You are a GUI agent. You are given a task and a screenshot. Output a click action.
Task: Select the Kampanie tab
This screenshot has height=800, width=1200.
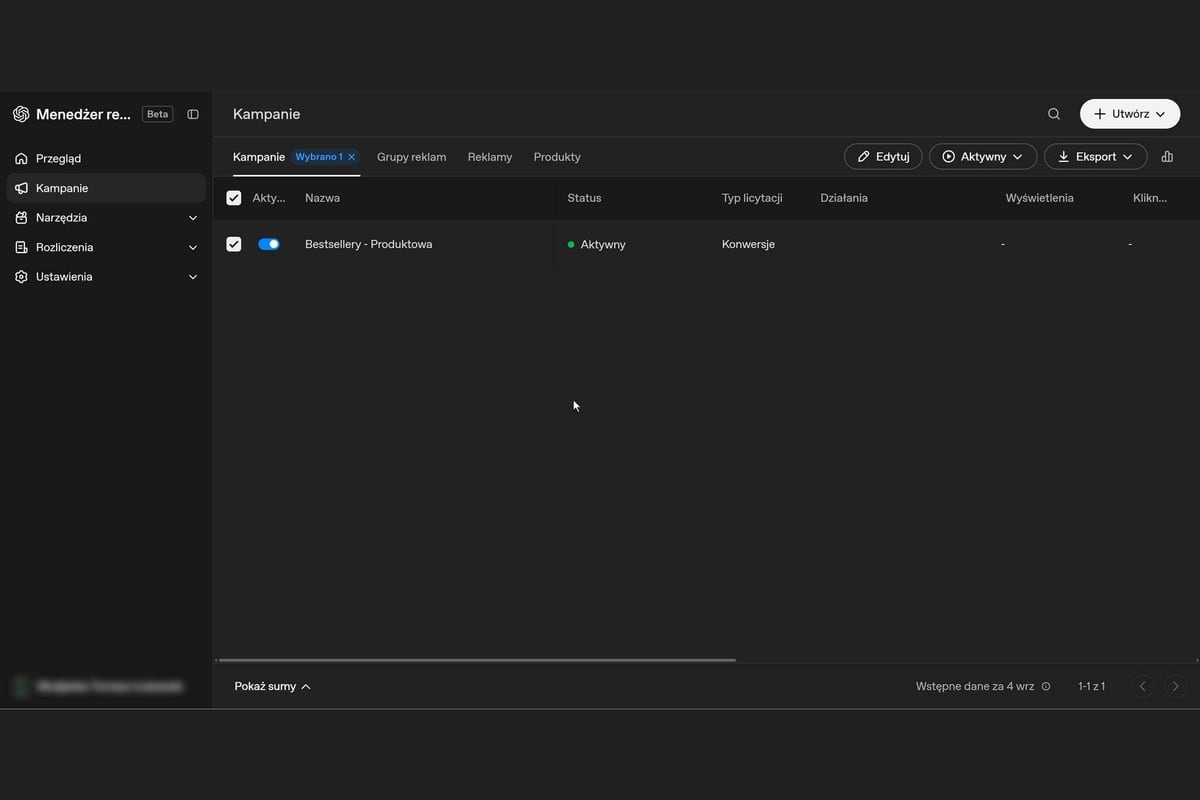[259, 157]
